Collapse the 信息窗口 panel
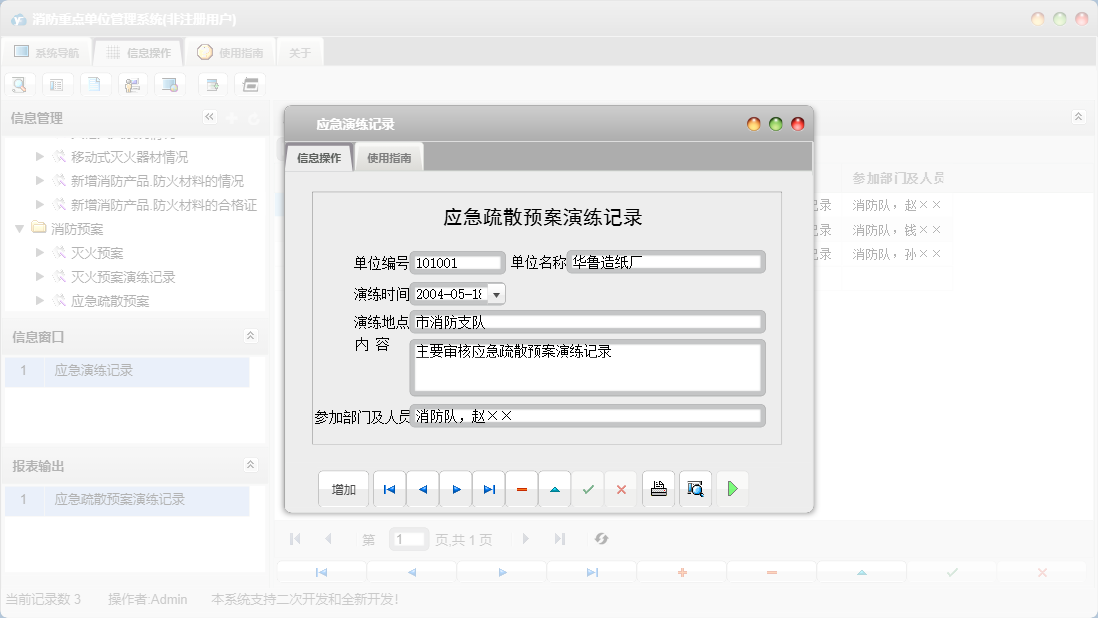Screen dimensions: 1098x618 click(250, 337)
